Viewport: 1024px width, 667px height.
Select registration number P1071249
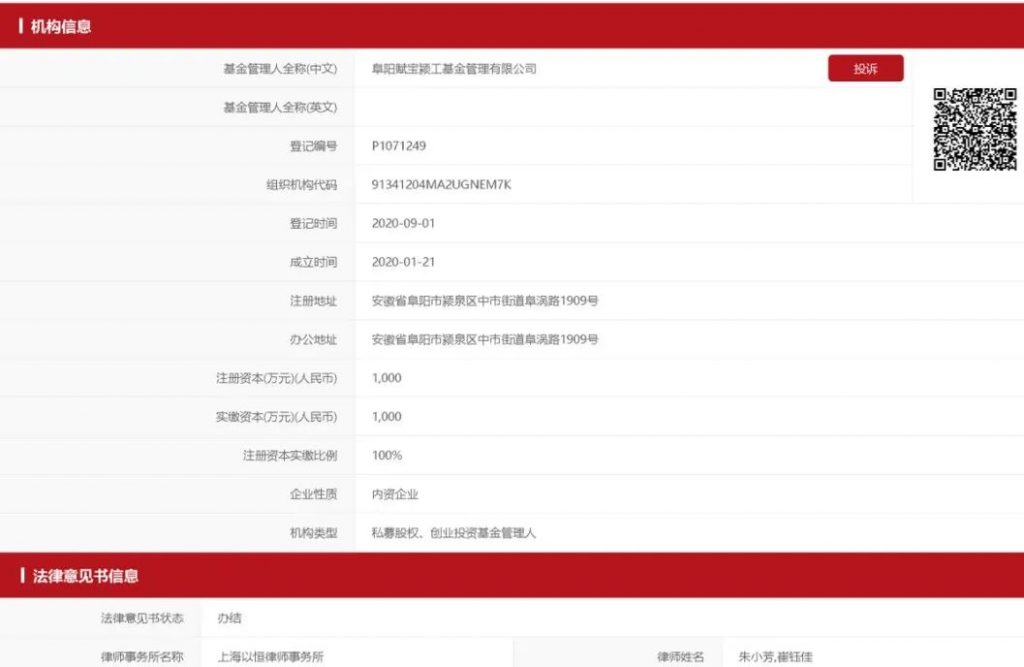click(398, 146)
